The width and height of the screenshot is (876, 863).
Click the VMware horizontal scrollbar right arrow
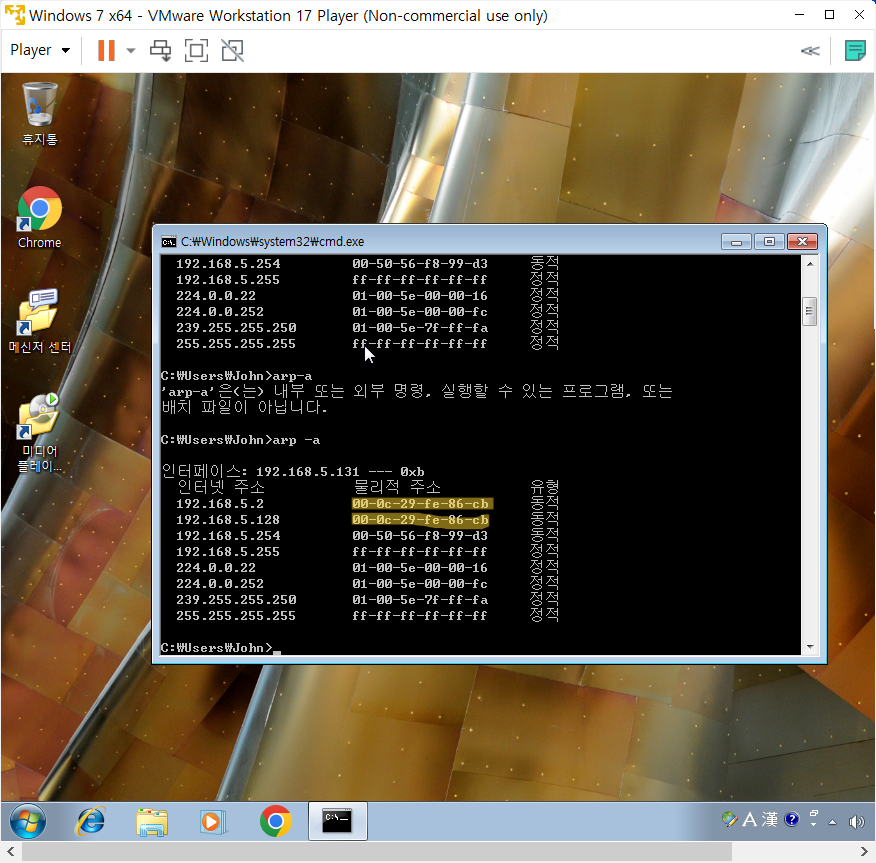(865, 852)
